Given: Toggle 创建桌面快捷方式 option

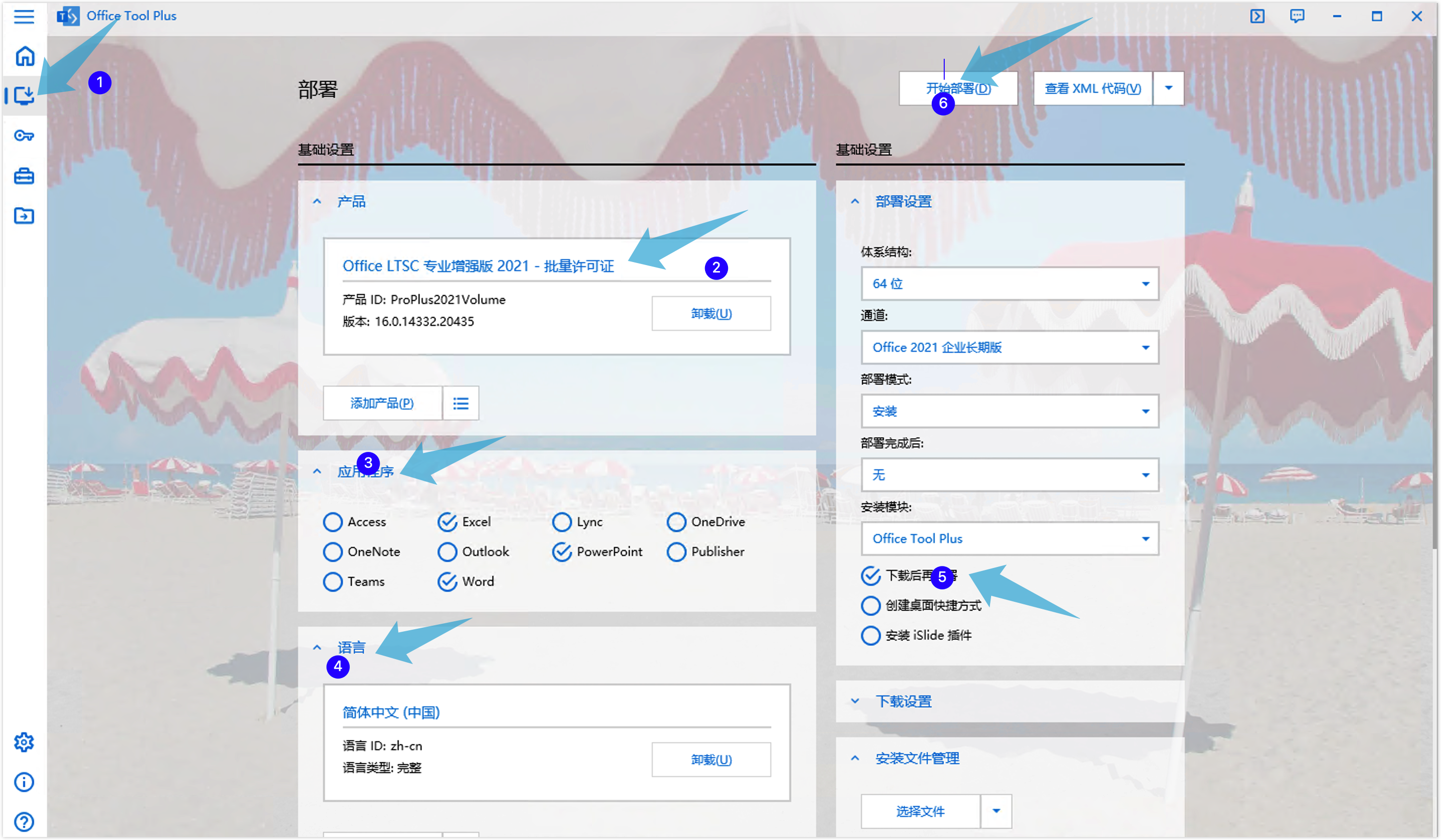Looking at the screenshot, I should [x=870, y=605].
